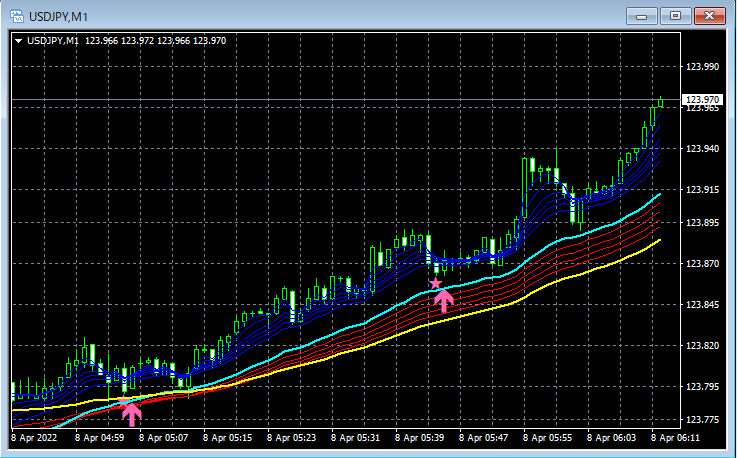This screenshot has width=738, height=458.
Task: Click the 123.915 price scale label
Action: (x=702, y=190)
